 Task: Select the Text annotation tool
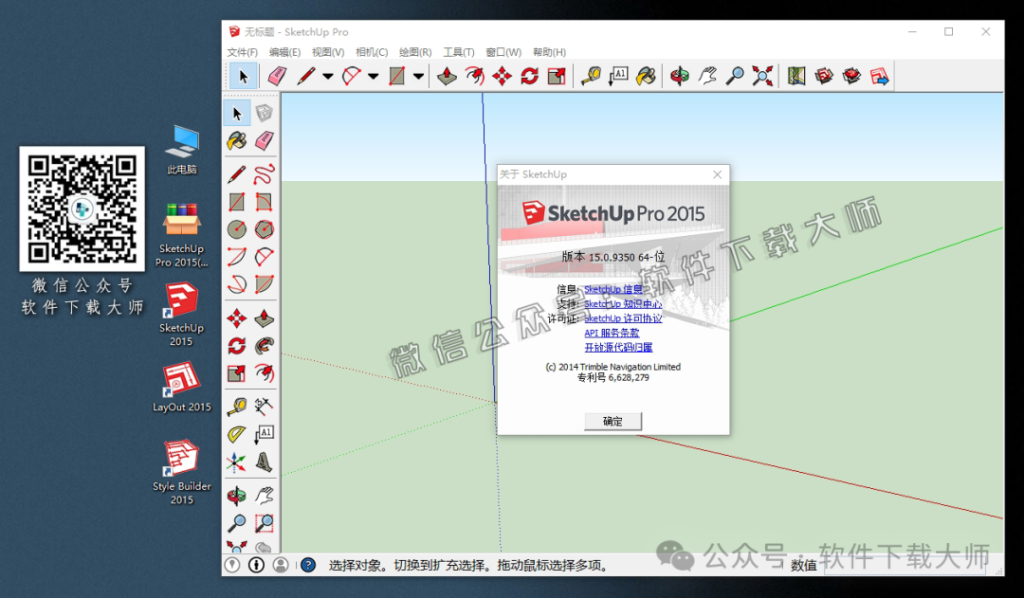pyautogui.click(x=618, y=75)
